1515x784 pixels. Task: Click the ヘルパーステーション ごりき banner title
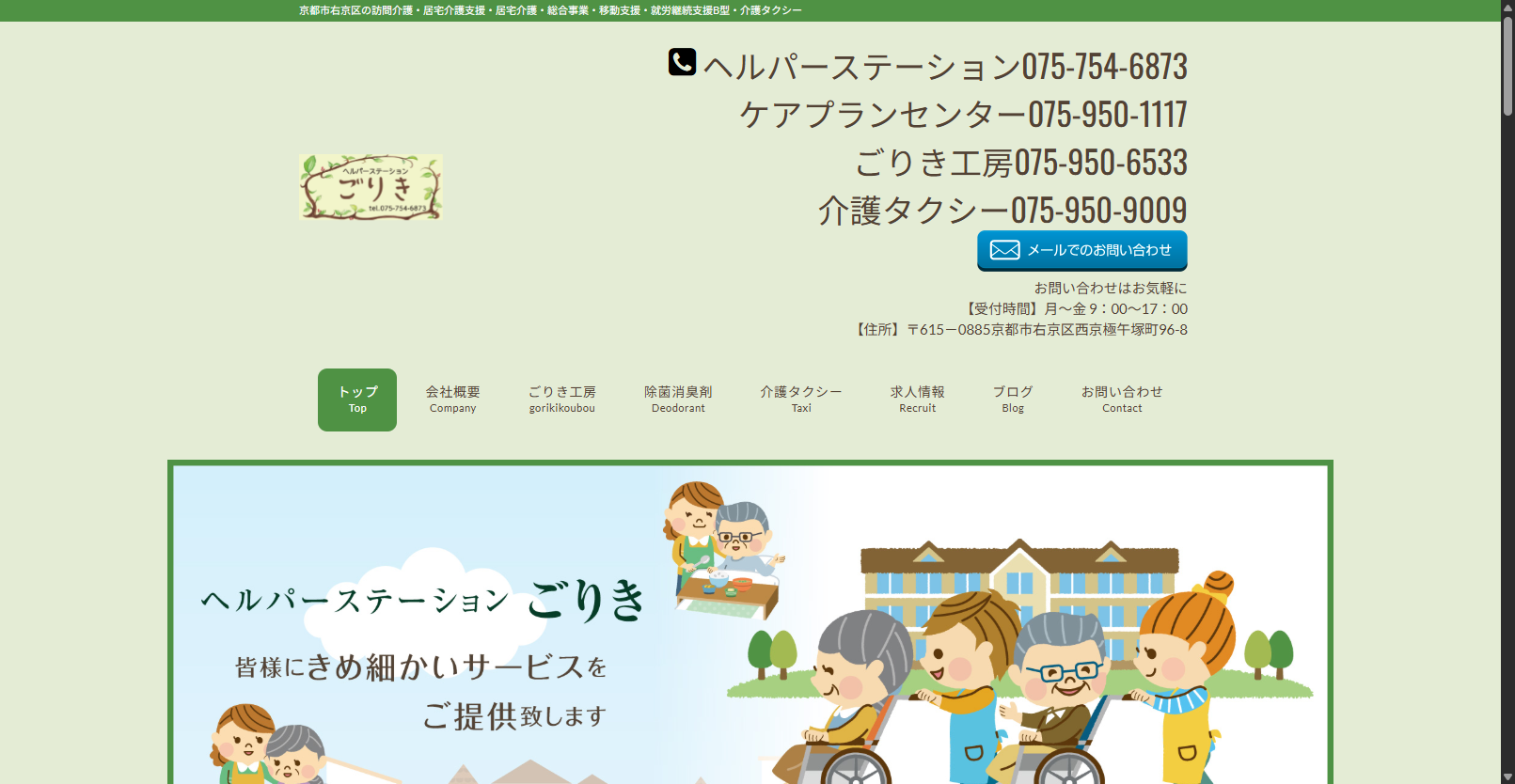point(423,600)
